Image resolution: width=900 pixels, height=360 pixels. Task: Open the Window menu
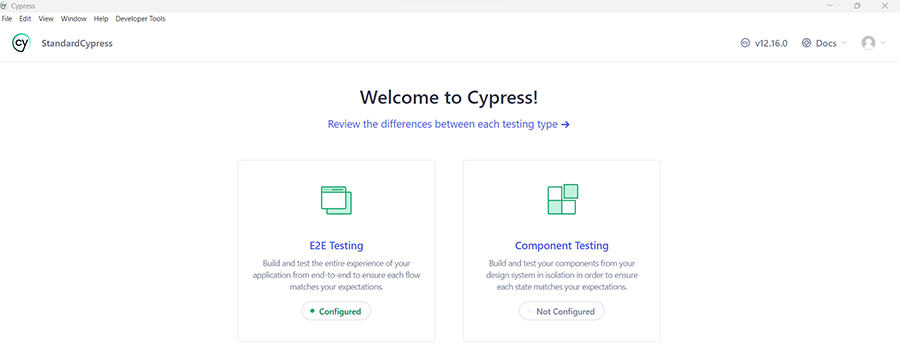73,19
